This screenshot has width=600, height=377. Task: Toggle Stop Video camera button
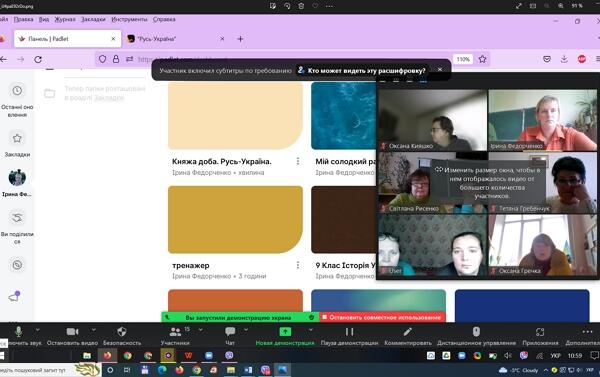pos(72,331)
